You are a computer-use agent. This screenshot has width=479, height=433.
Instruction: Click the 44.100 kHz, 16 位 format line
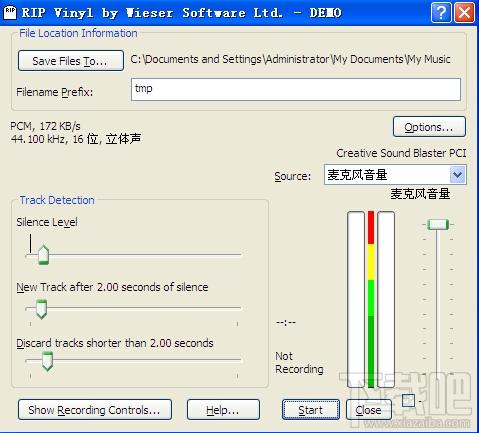click(x=76, y=139)
